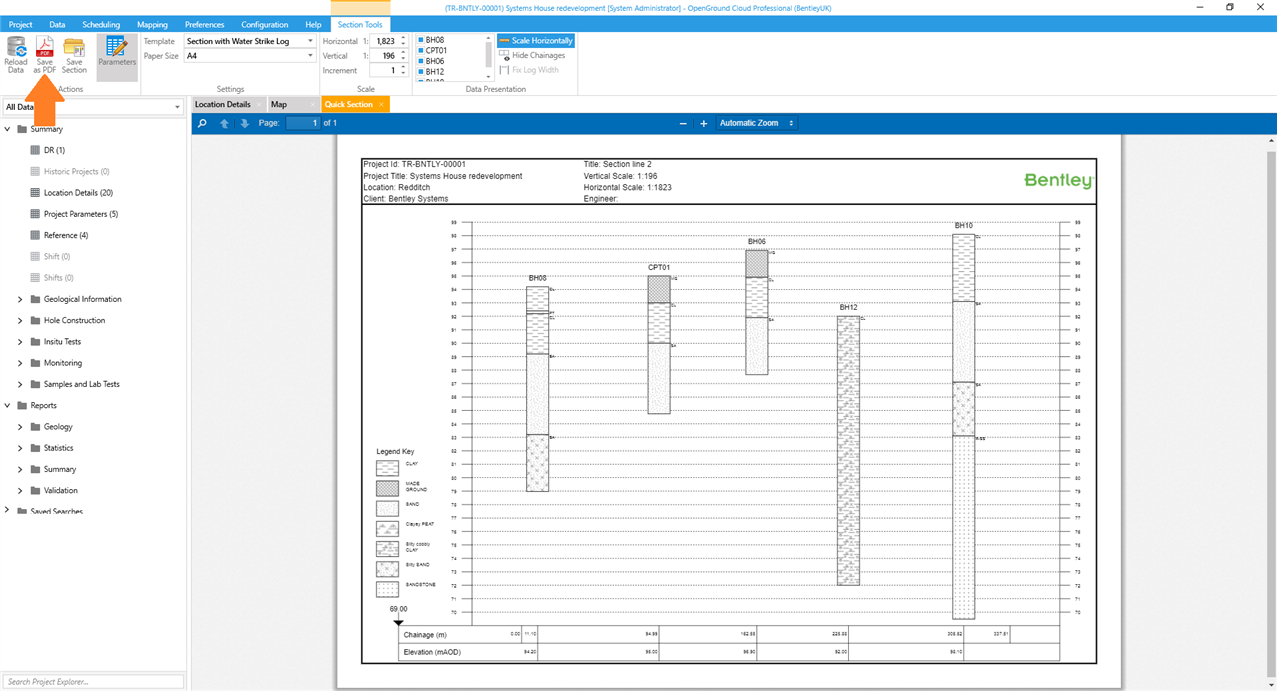The height and width of the screenshot is (691, 1277).
Task: Toggle BH08 location checkbox
Action: [421, 40]
